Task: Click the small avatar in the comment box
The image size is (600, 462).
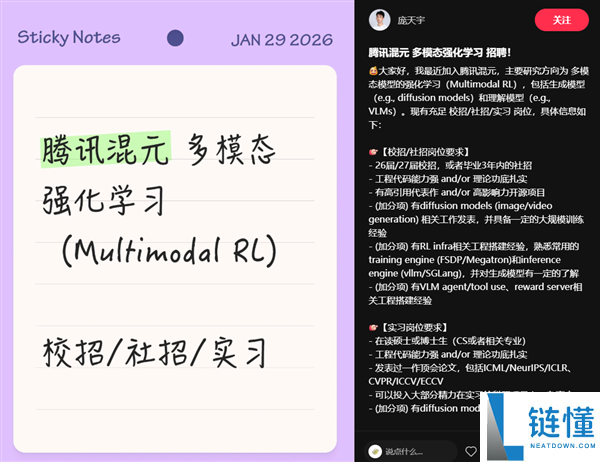Action: point(375,452)
